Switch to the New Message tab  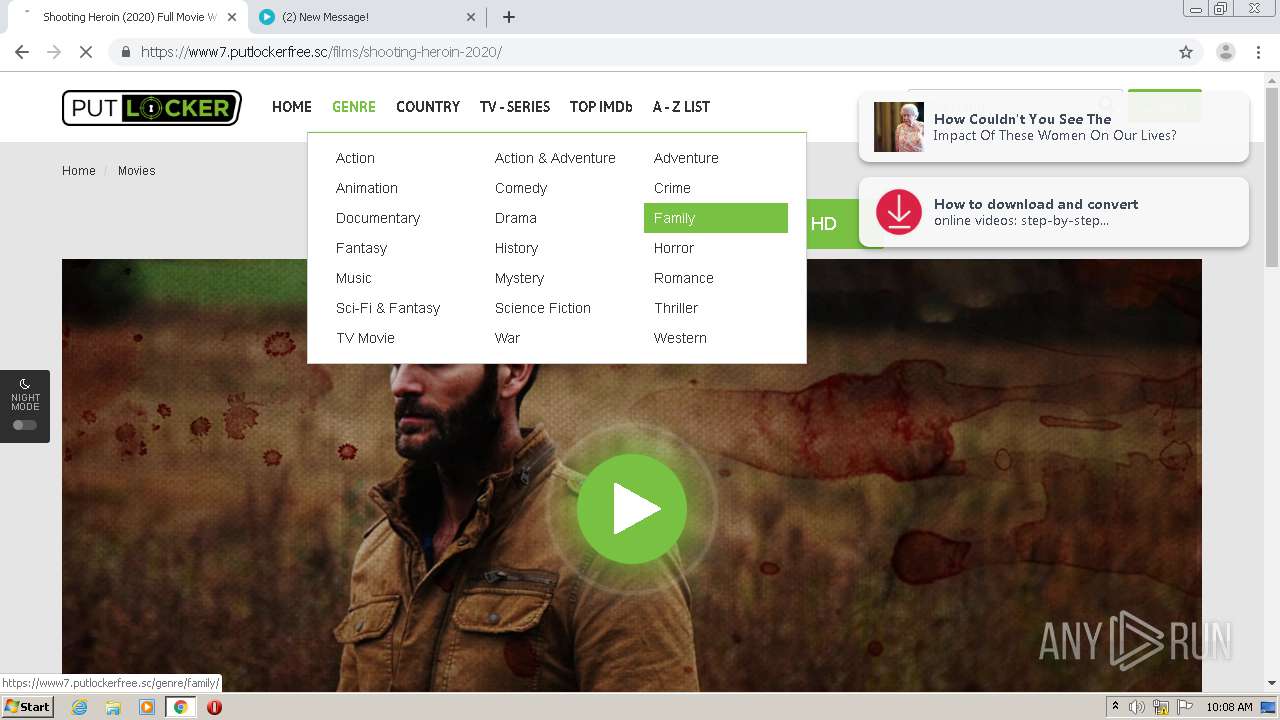coord(368,17)
